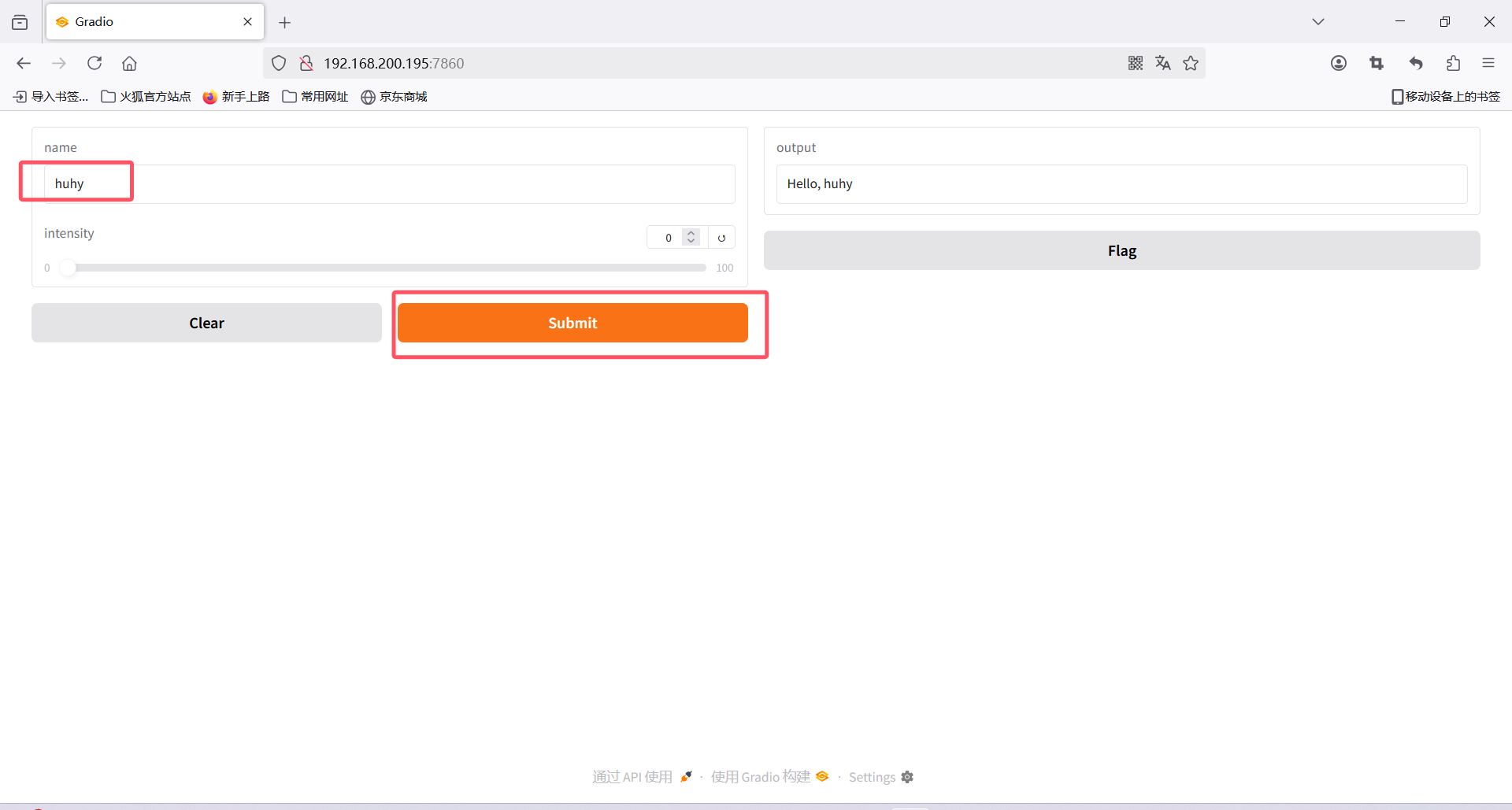Open Settings in the page footer
The width and height of the screenshot is (1512, 810).
coord(880,777)
